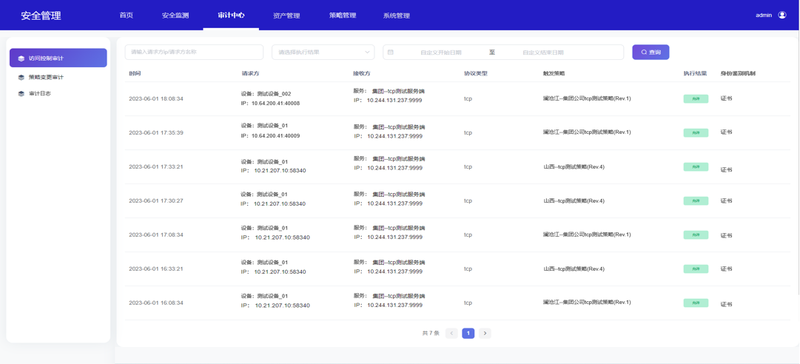
Task: Click the tcp protocol cell in 17:30:27 row
Action: (468, 201)
